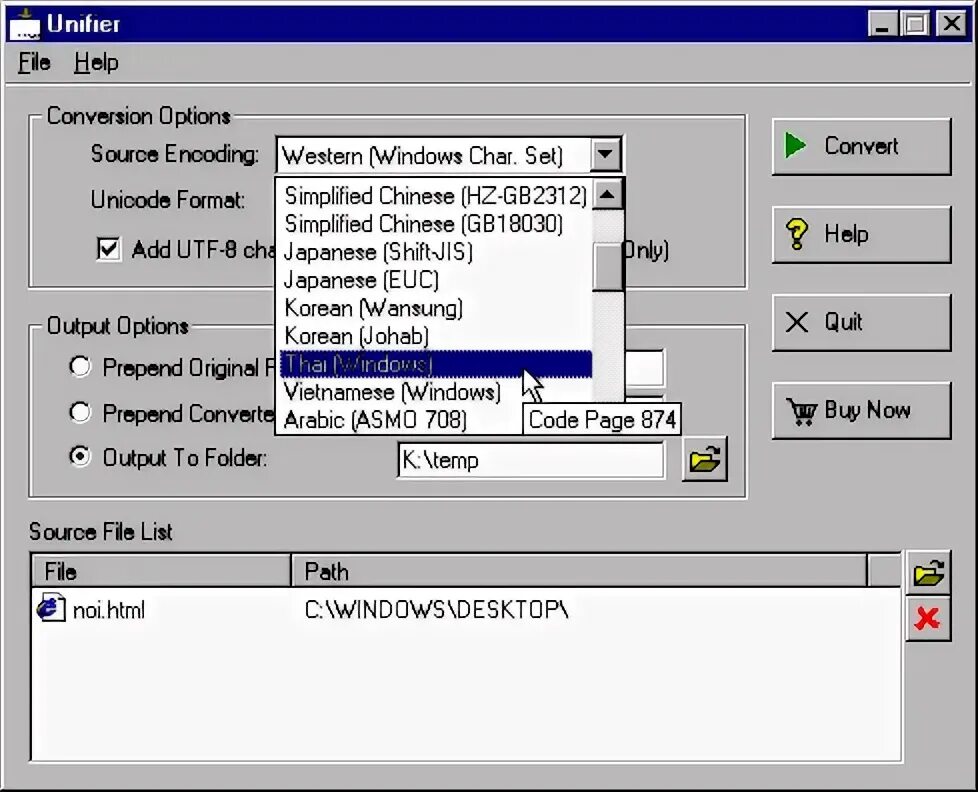Select the Prepend Converted radio button
Image resolution: width=978 pixels, height=792 pixels.
coord(80,412)
